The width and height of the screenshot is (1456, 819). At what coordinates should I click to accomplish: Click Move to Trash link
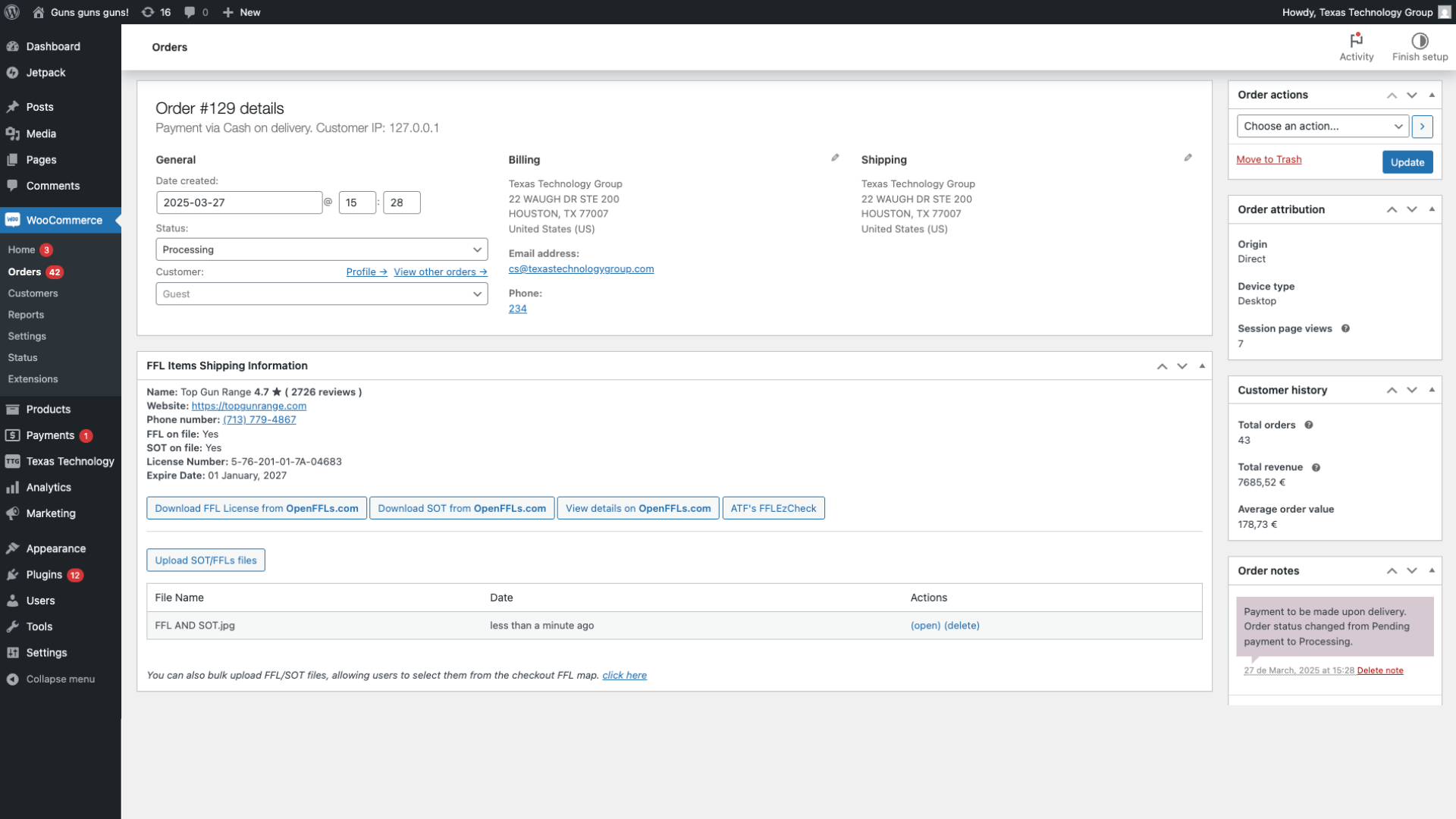pyautogui.click(x=1269, y=159)
